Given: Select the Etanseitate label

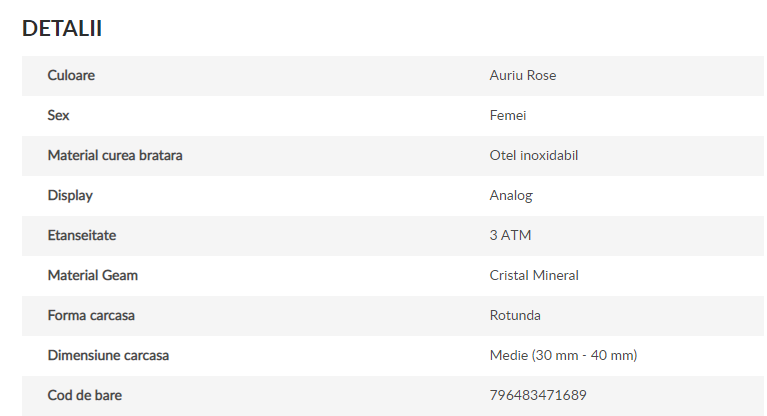Looking at the screenshot, I should (82, 235).
